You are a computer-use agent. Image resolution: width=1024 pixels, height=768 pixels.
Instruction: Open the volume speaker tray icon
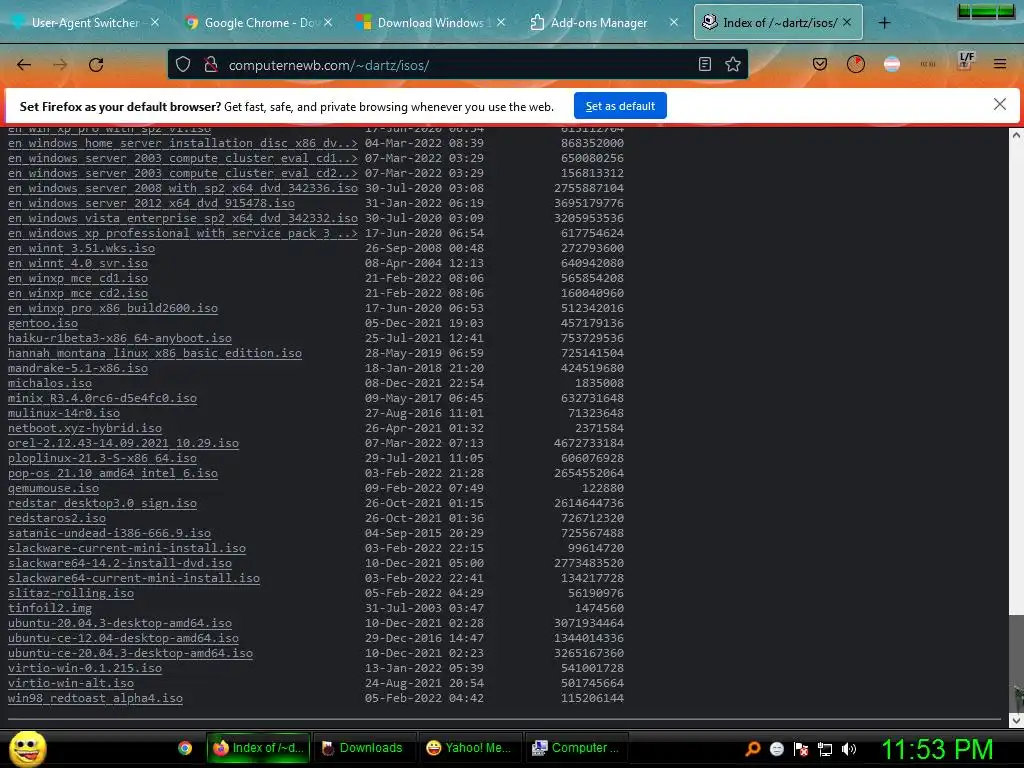pos(848,749)
